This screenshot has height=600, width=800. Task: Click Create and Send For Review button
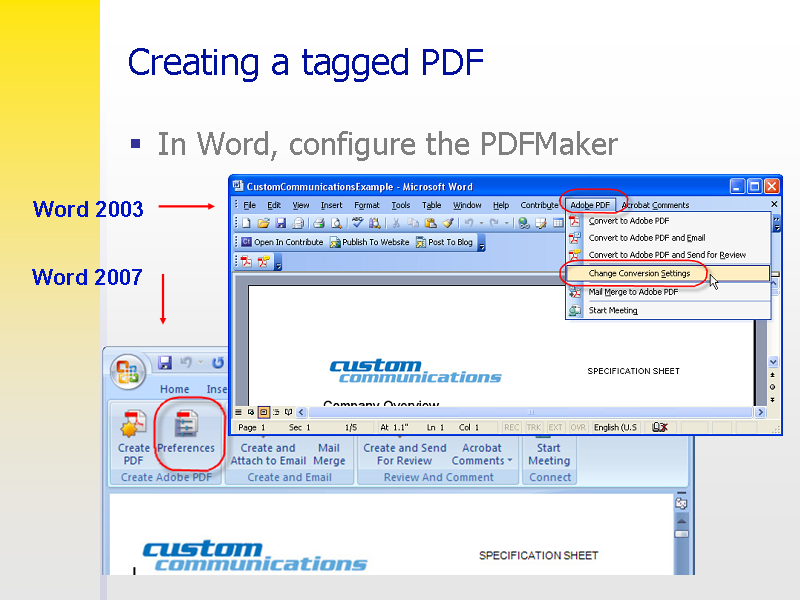click(x=405, y=454)
